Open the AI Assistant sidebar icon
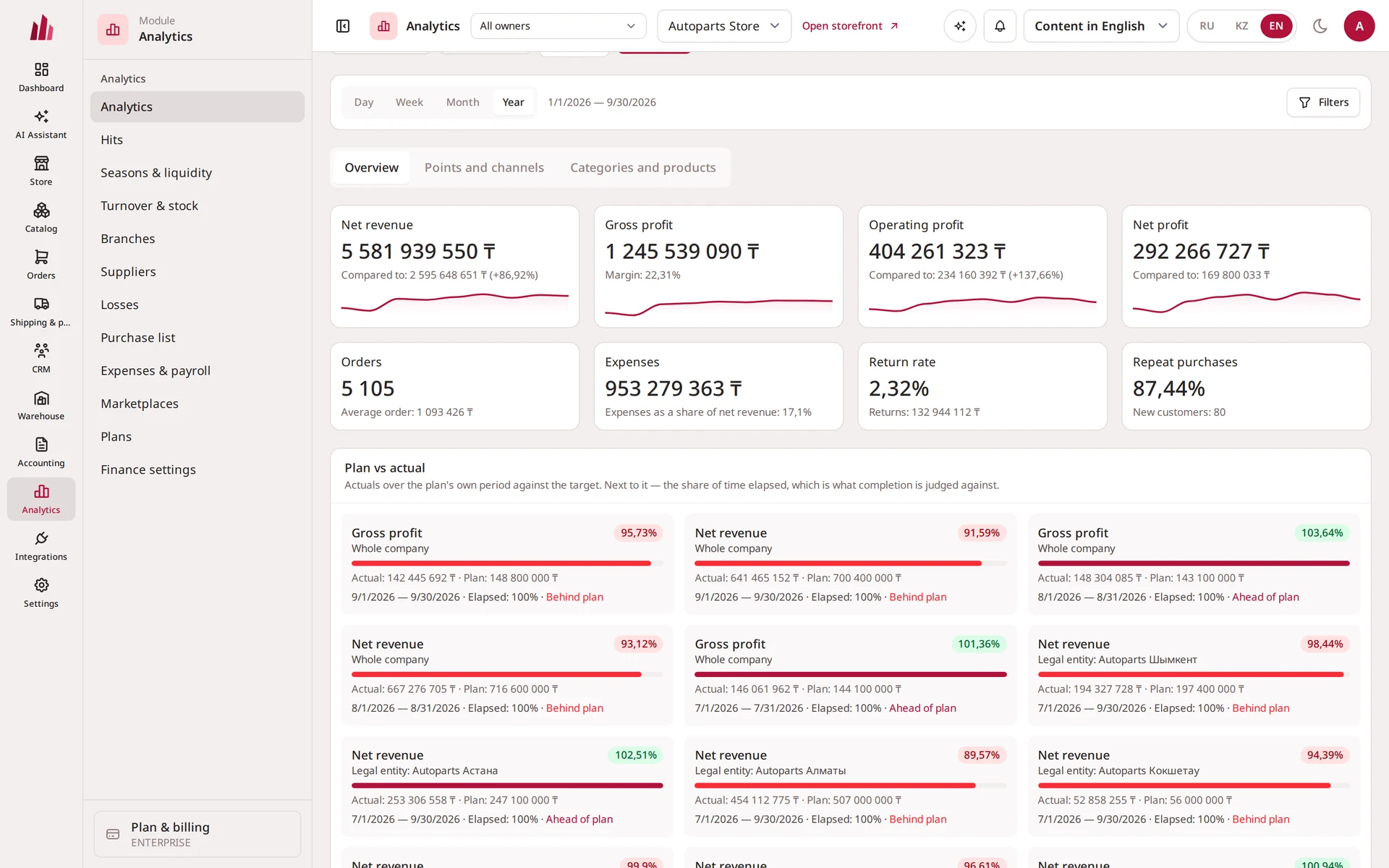Screen dimensions: 1389x868 (x=41, y=124)
